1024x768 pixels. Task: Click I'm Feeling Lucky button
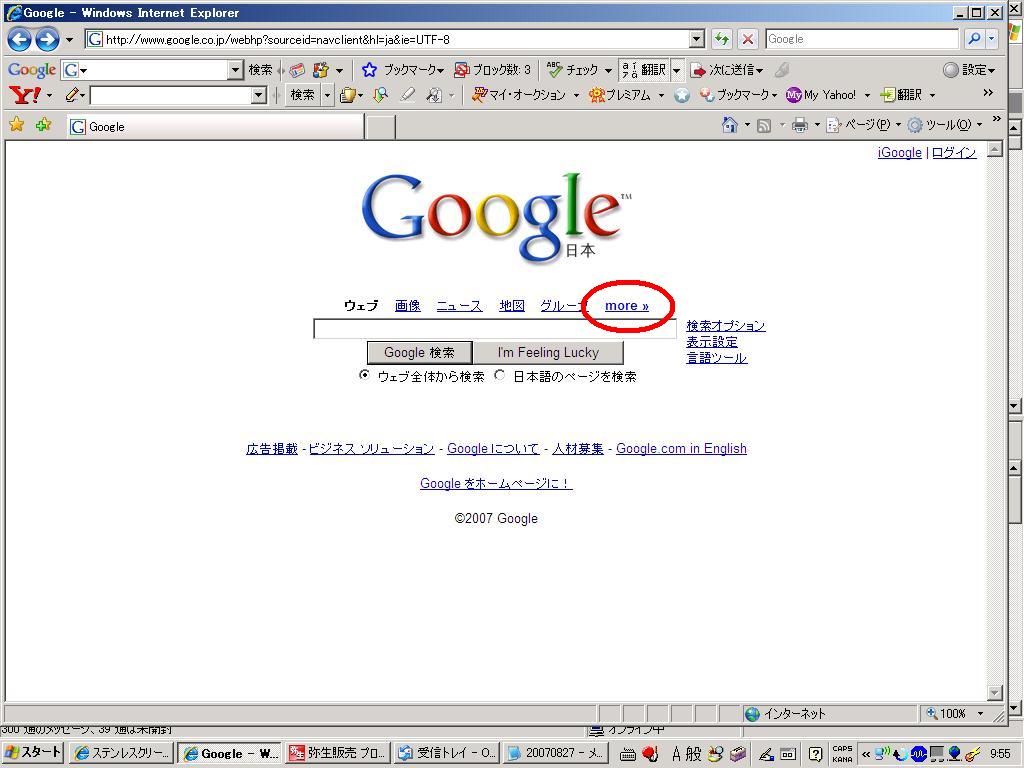pos(548,353)
